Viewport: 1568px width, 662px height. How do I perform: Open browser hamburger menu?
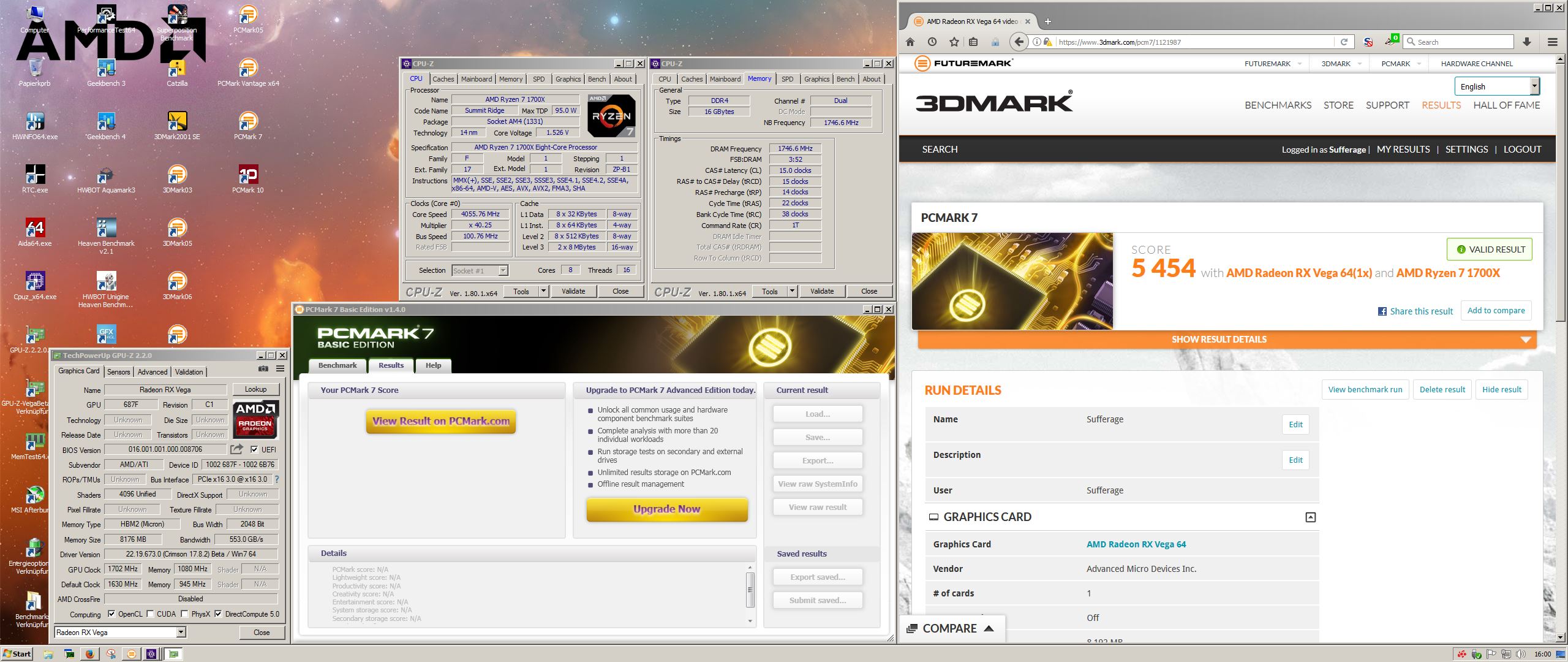[1552, 42]
